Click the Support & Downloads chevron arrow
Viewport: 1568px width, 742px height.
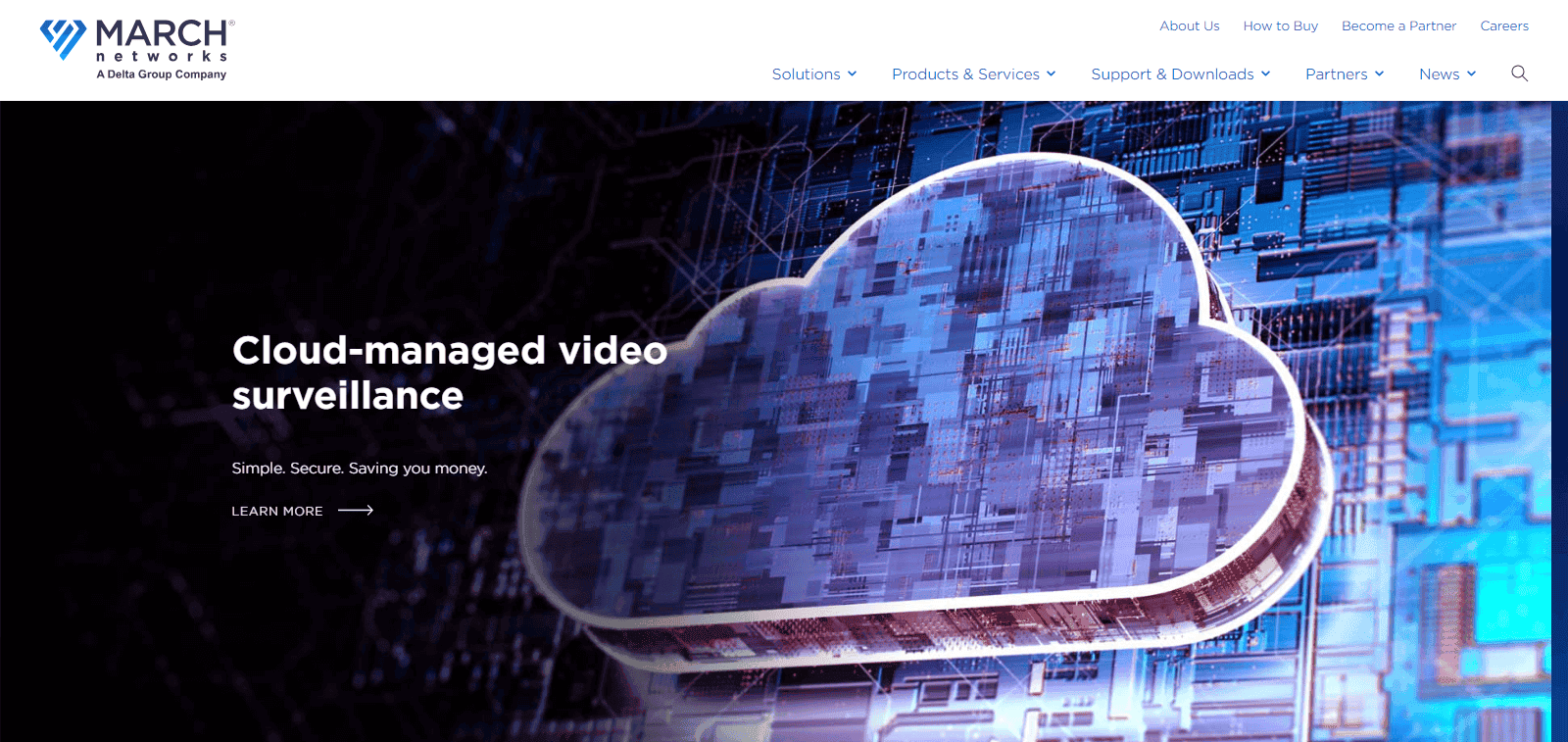[1266, 74]
